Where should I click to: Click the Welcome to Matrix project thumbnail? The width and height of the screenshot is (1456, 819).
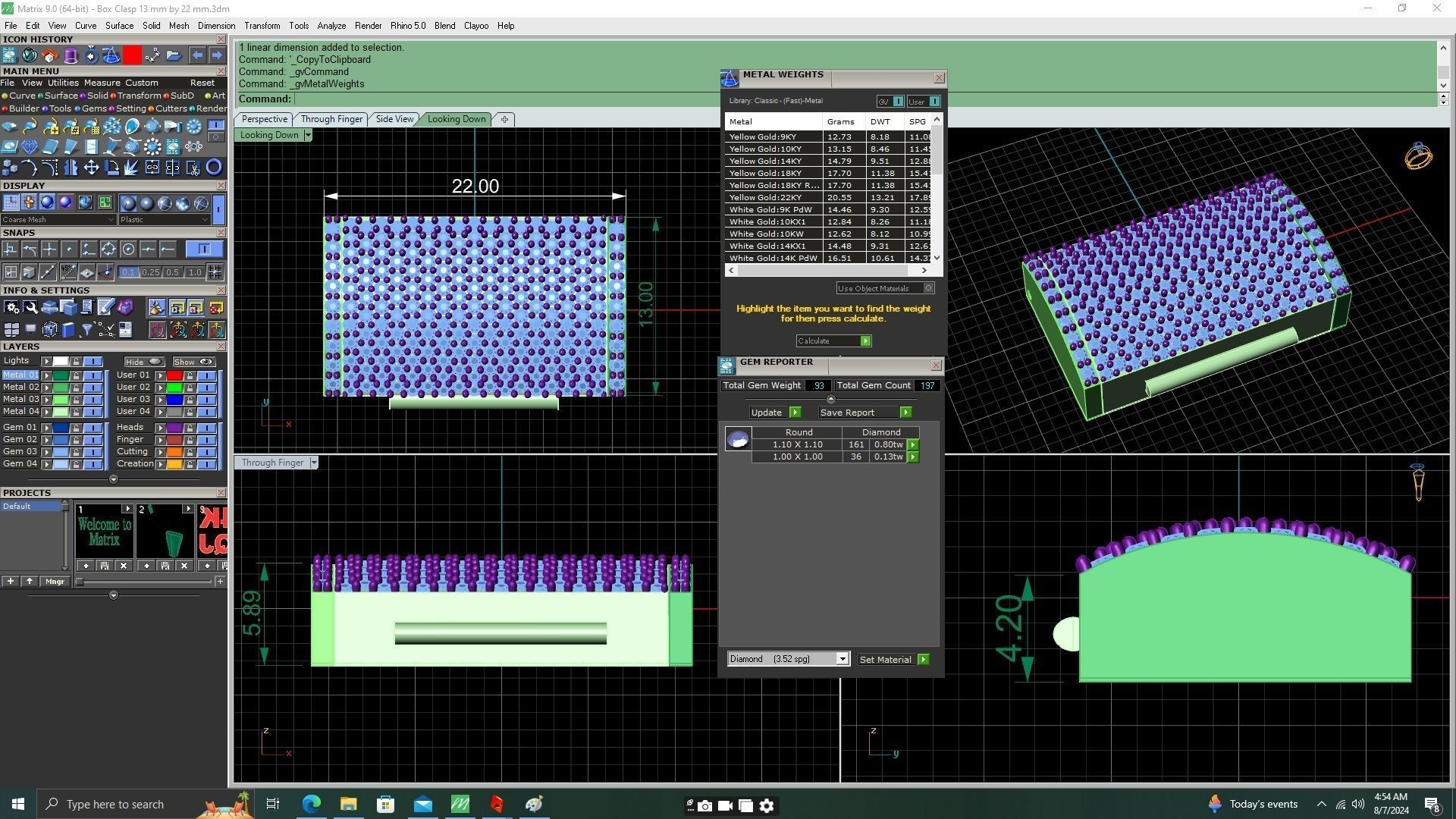click(105, 532)
